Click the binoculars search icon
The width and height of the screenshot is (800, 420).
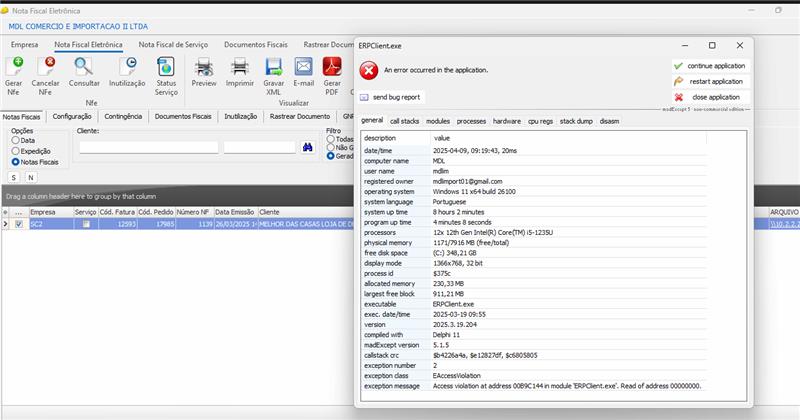coord(310,147)
